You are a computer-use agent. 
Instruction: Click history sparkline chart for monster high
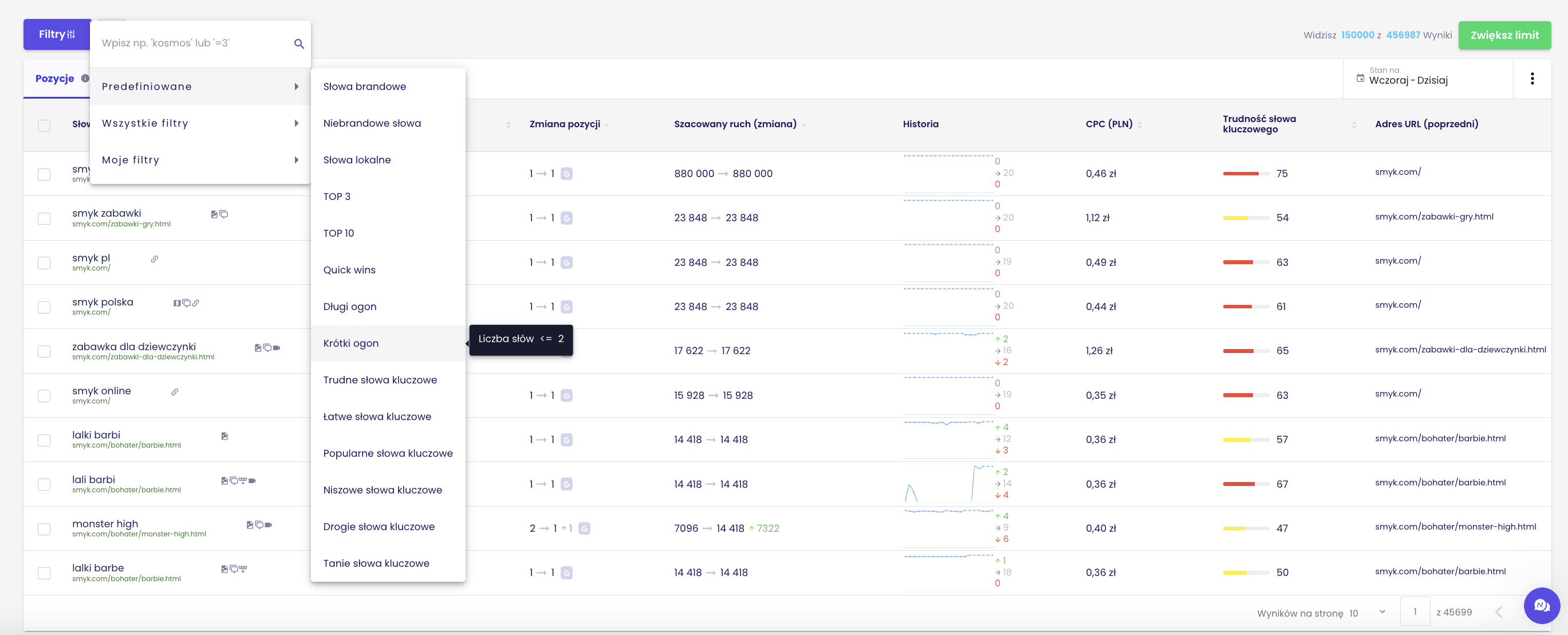click(948, 528)
